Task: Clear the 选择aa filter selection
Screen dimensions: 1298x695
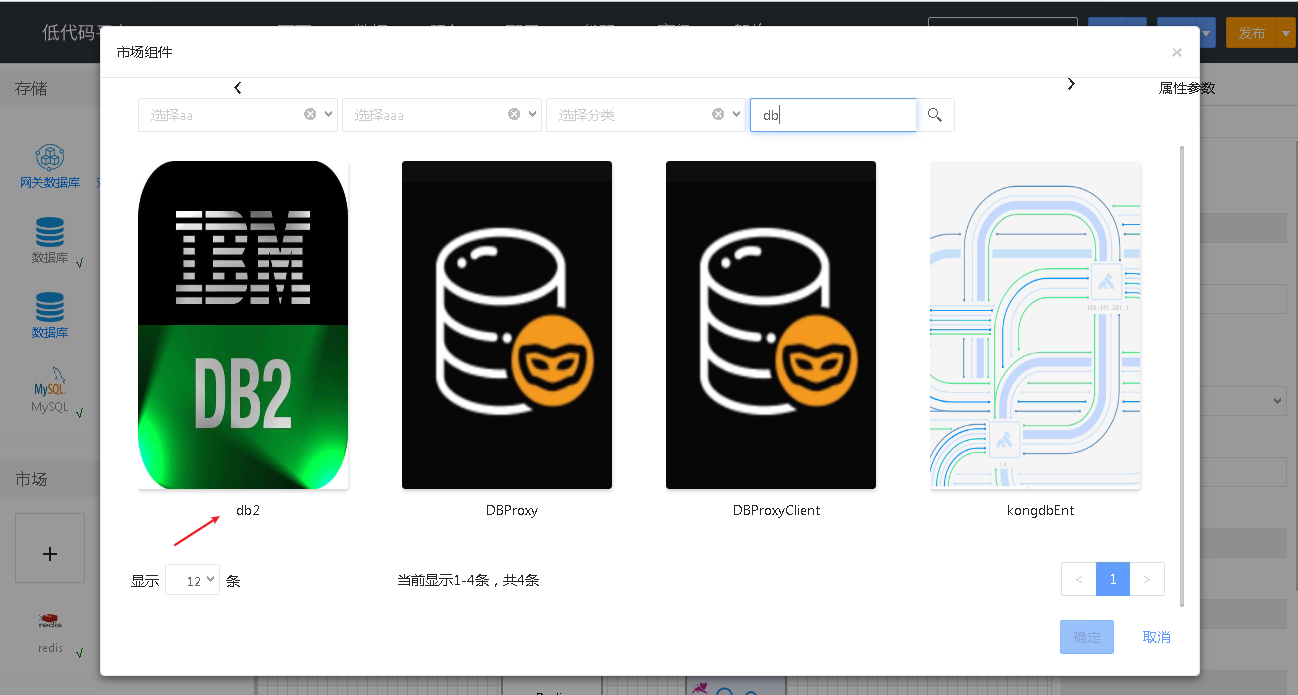Action: click(310, 114)
